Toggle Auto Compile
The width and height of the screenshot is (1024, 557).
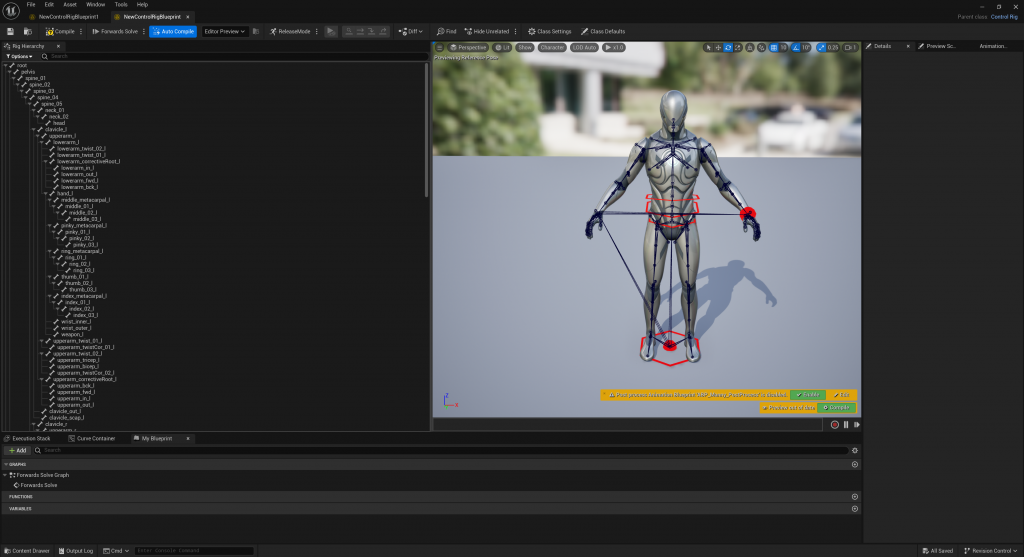pos(173,31)
